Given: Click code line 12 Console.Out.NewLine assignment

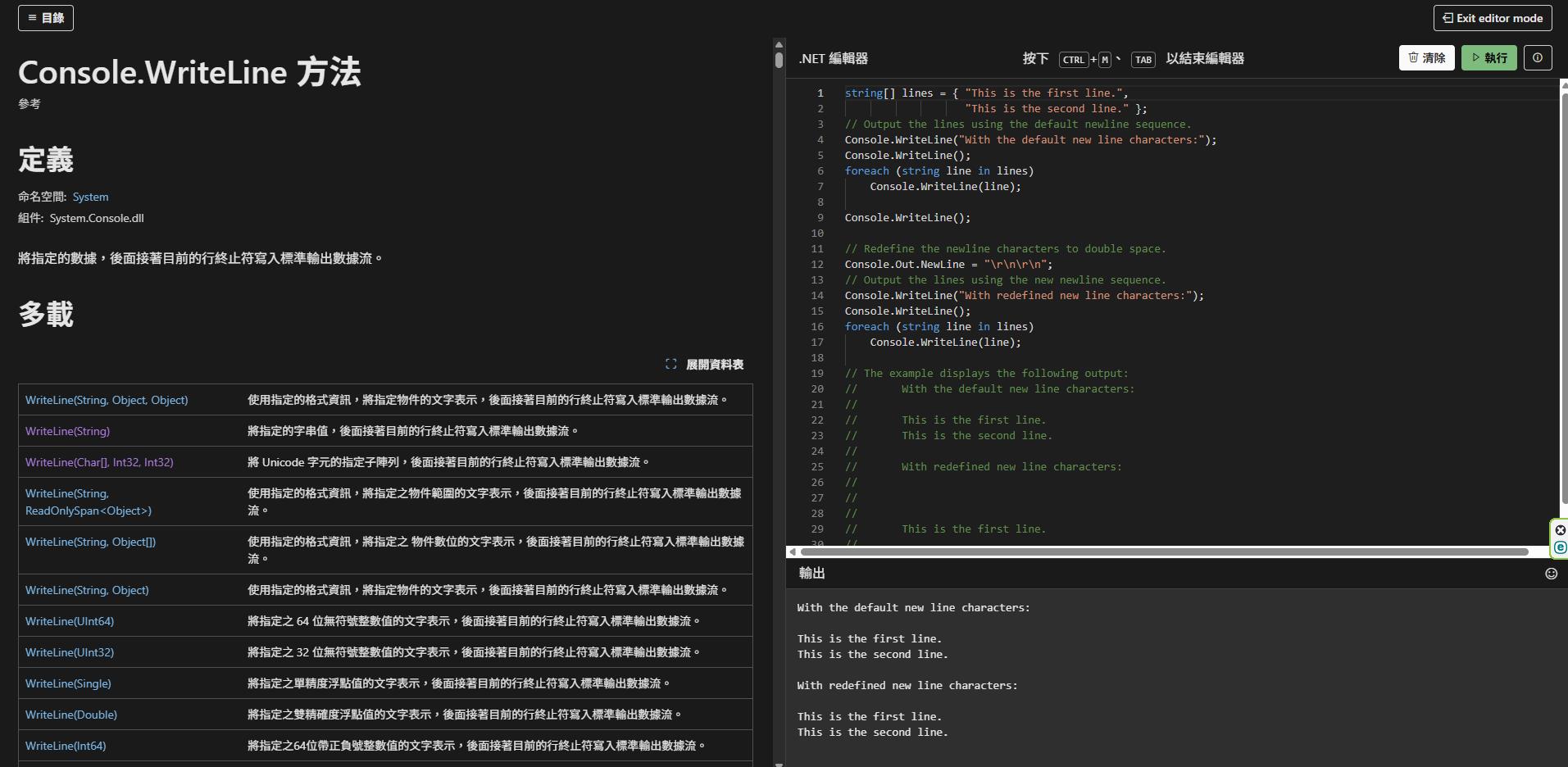Looking at the screenshot, I should click(948, 265).
